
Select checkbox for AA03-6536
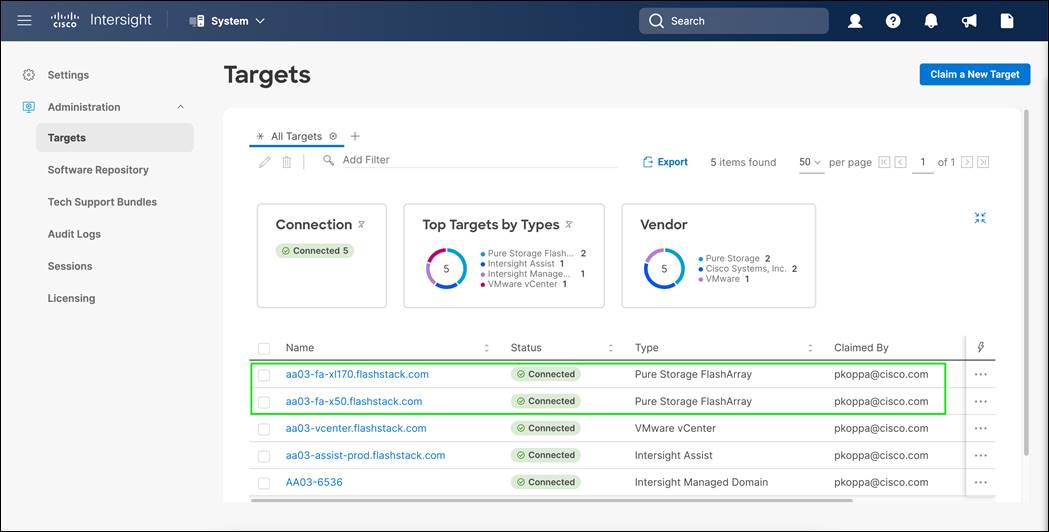click(264, 482)
